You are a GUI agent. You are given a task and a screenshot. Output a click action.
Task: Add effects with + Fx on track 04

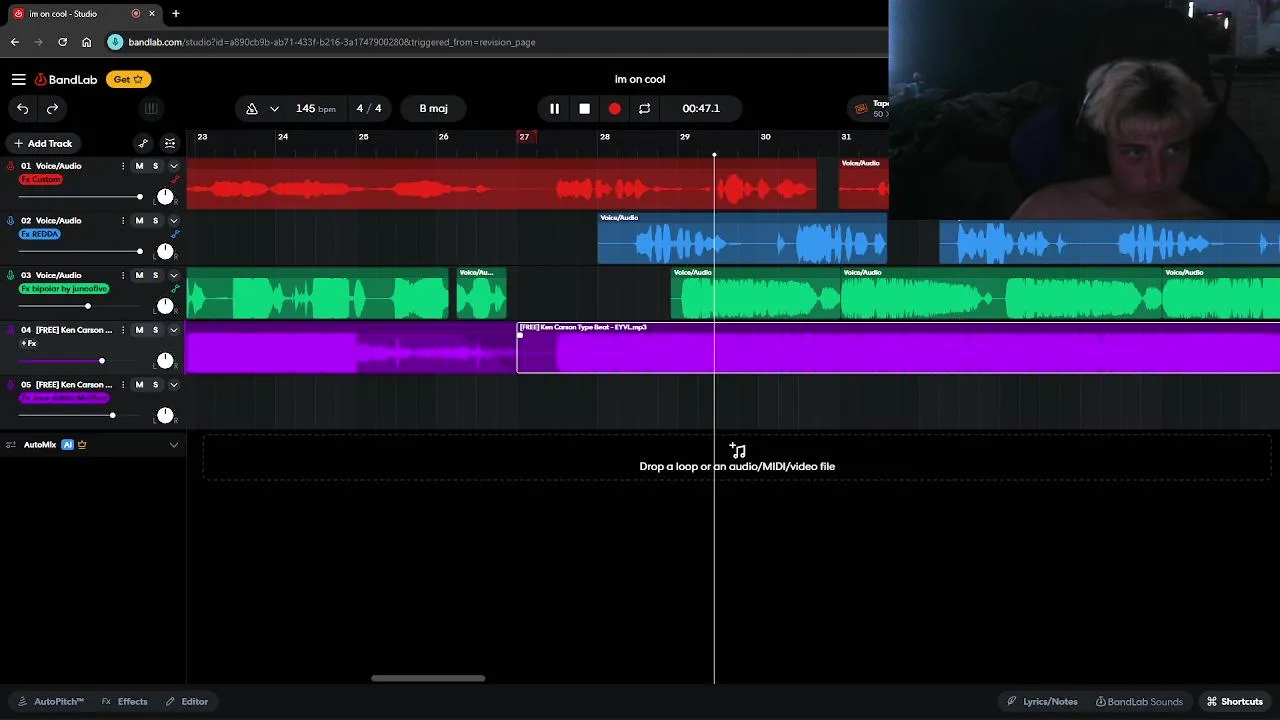(x=29, y=343)
